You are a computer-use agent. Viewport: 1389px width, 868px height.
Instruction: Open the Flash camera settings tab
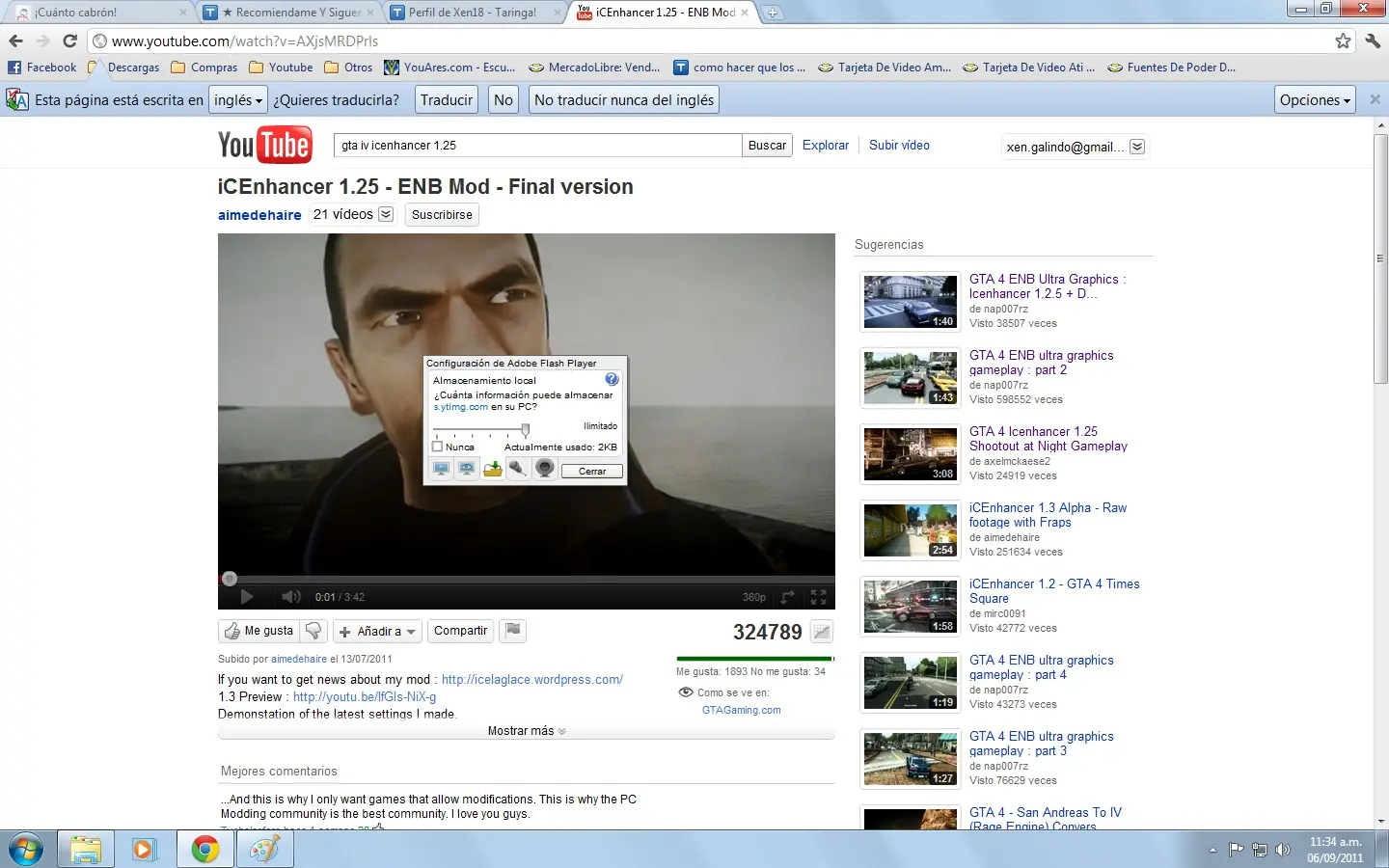(x=545, y=469)
